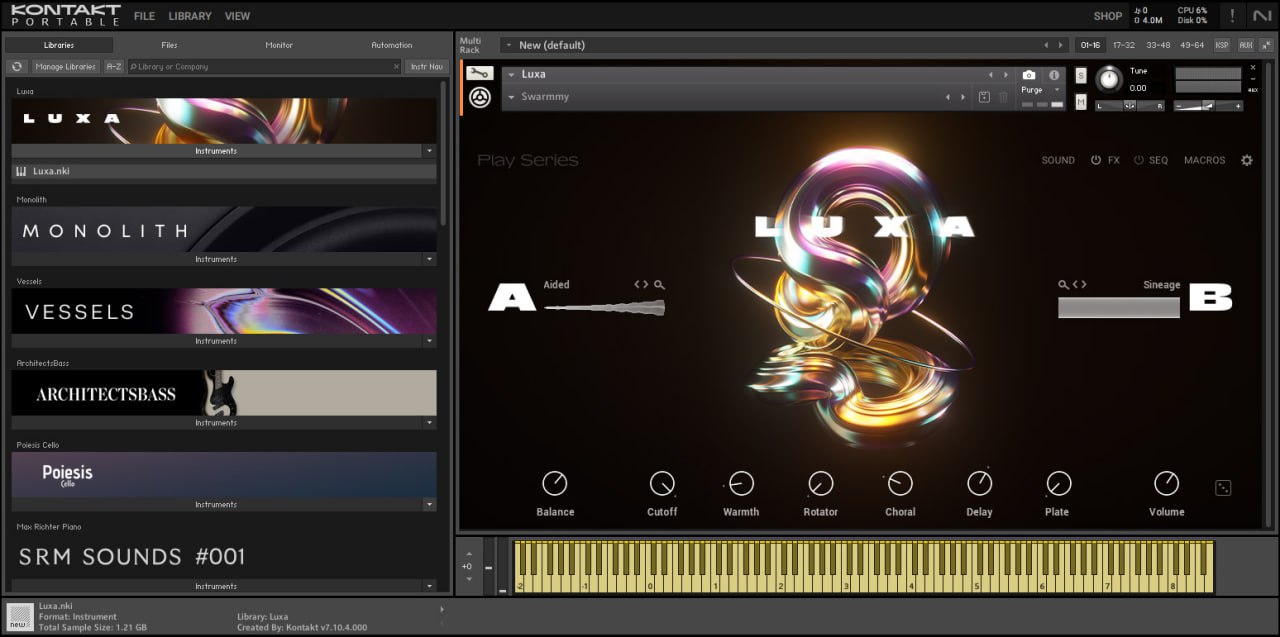
Task: Save the Swarmmy snapshot with disk icon
Action: tap(984, 97)
